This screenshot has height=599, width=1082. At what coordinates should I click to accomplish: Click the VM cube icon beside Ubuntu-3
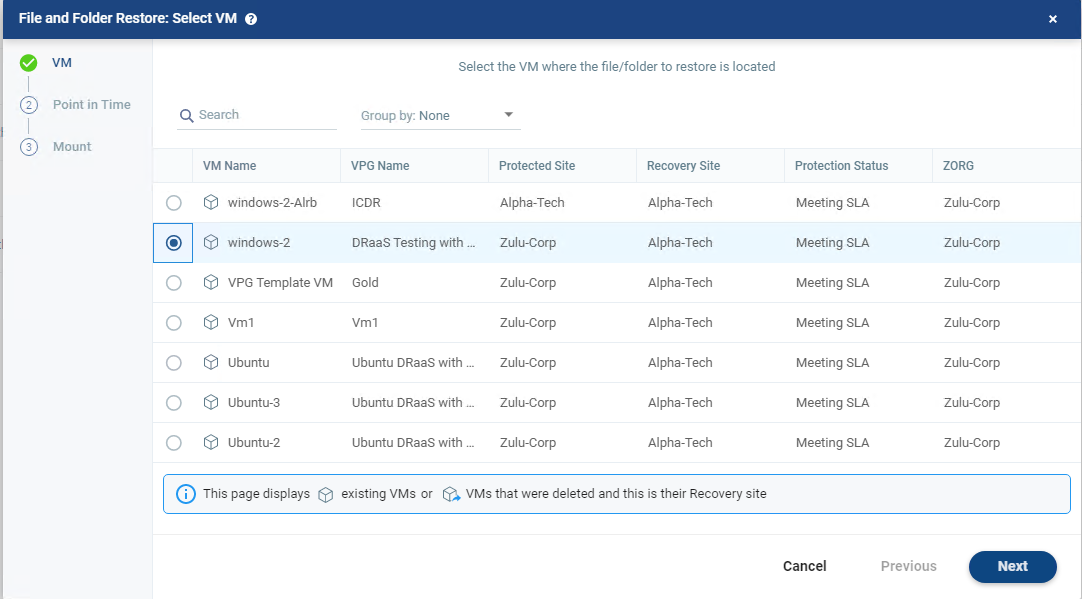click(x=211, y=402)
